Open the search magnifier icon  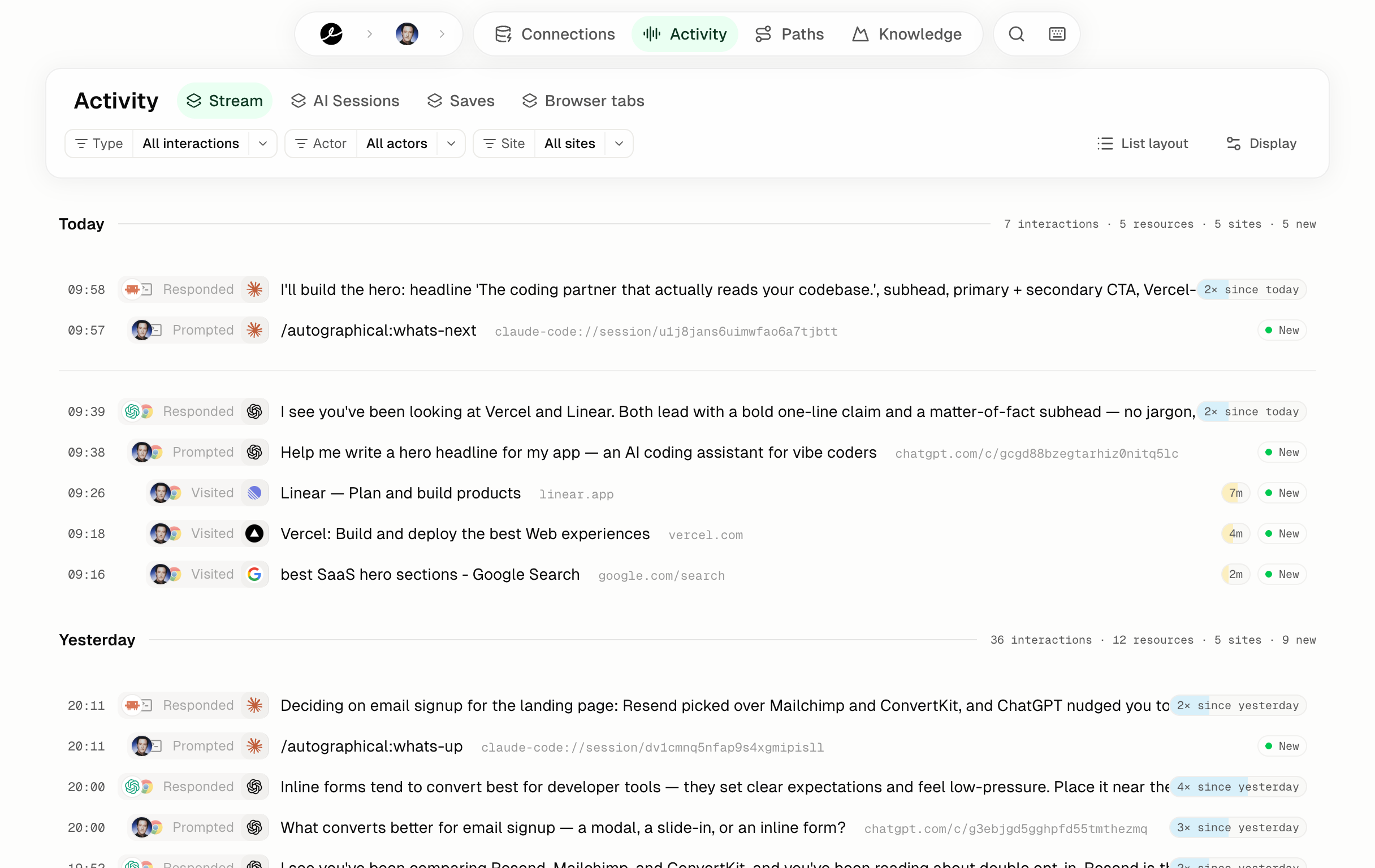click(1016, 34)
